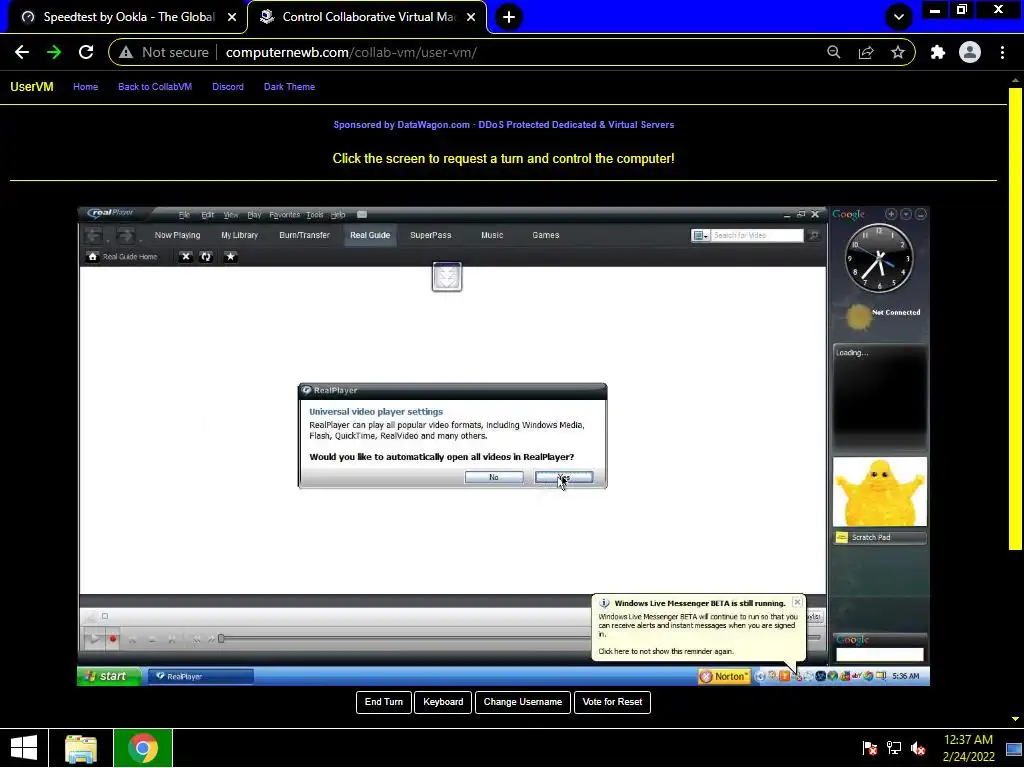This screenshot has width=1024, height=768.
Task: Click the Chrome address bar URL
Action: 351,52
